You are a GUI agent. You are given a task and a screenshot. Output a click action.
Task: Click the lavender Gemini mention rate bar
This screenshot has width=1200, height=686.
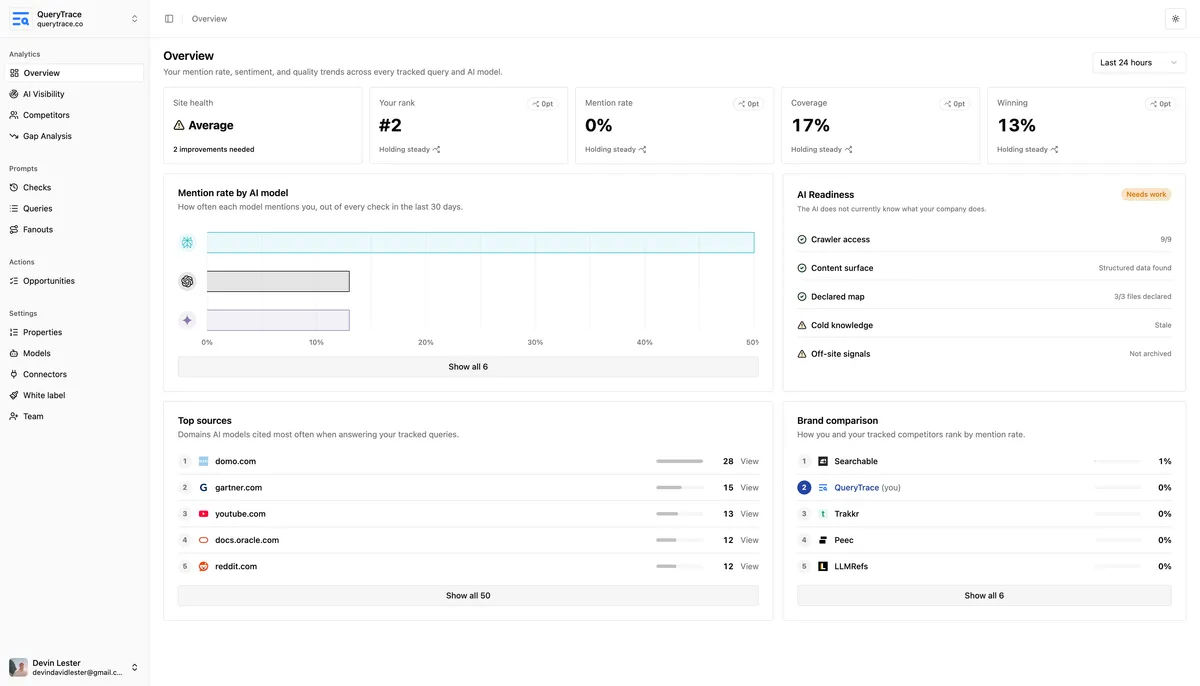278,320
